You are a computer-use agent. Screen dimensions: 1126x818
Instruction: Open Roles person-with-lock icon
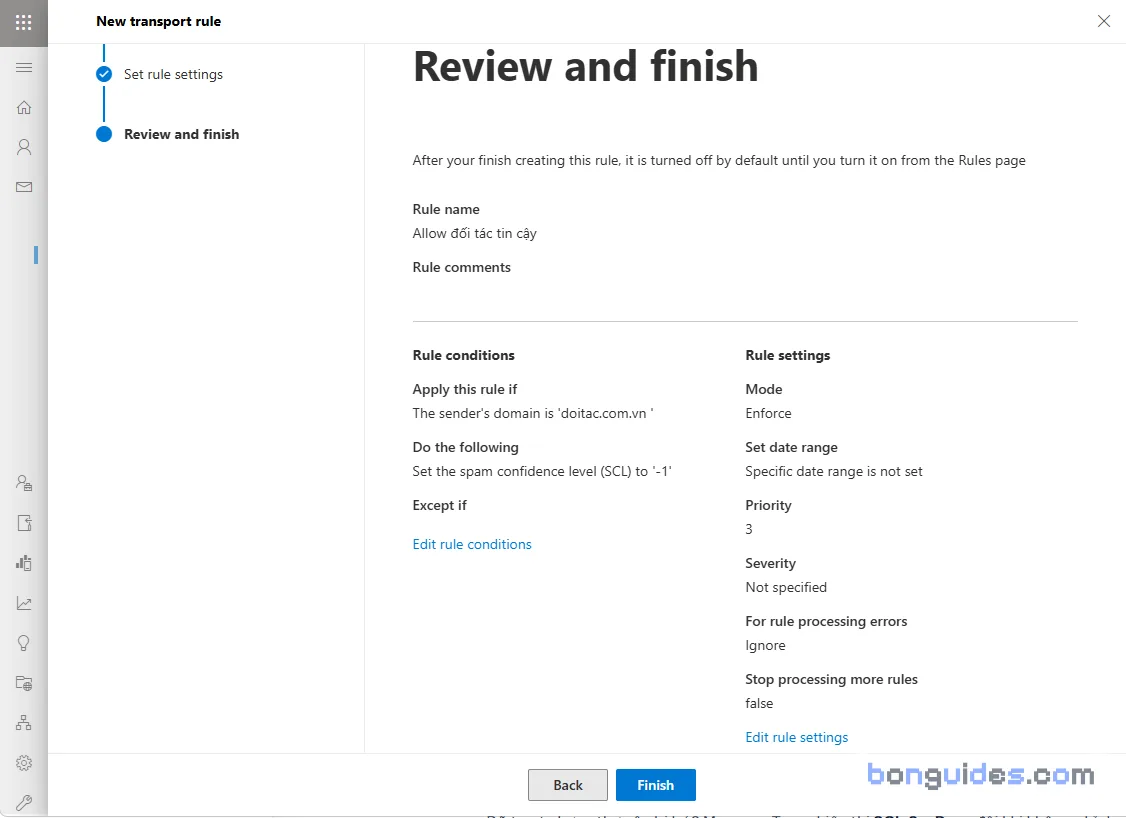[x=24, y=483]
